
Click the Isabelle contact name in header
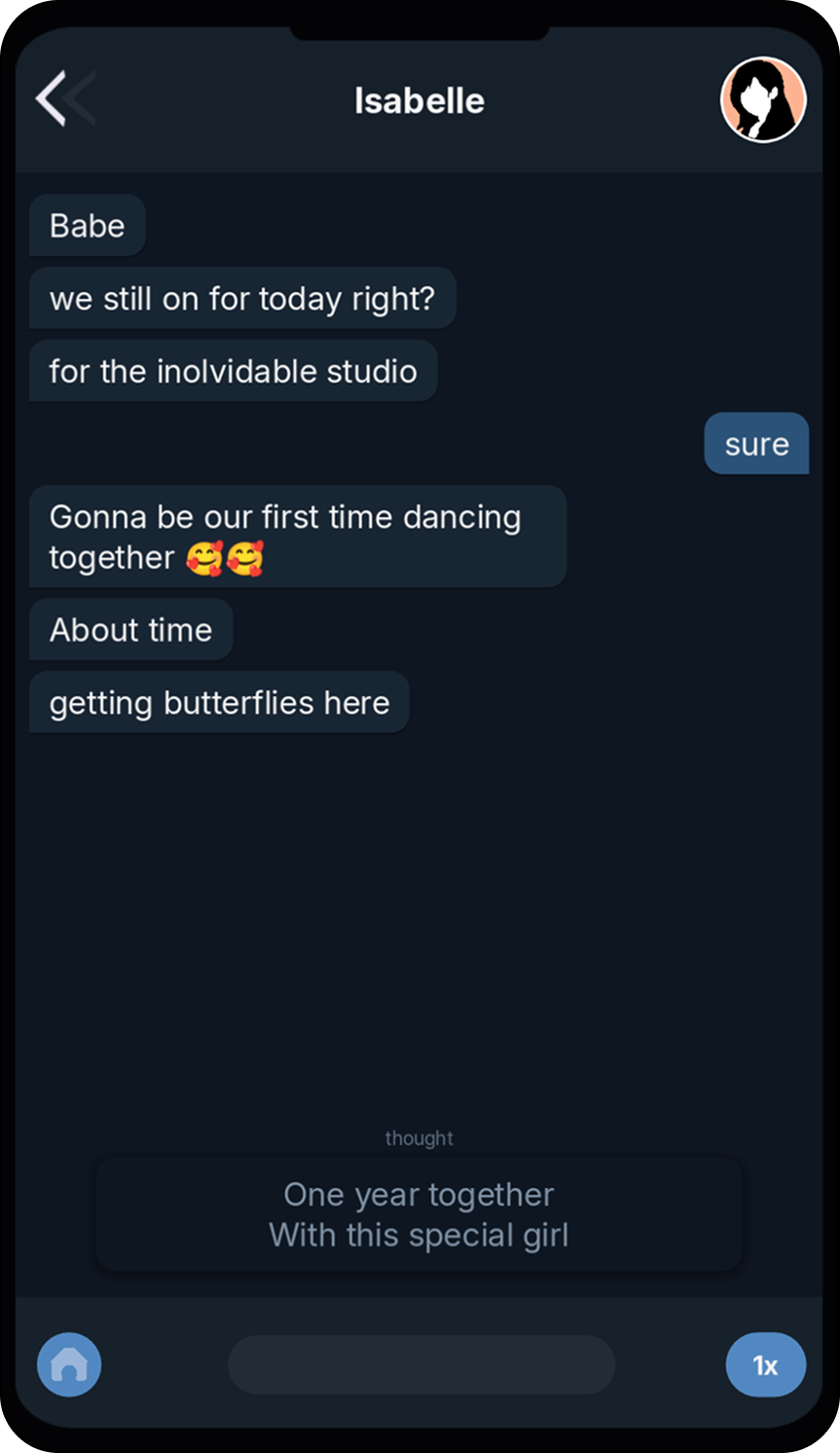click(420, 100)
